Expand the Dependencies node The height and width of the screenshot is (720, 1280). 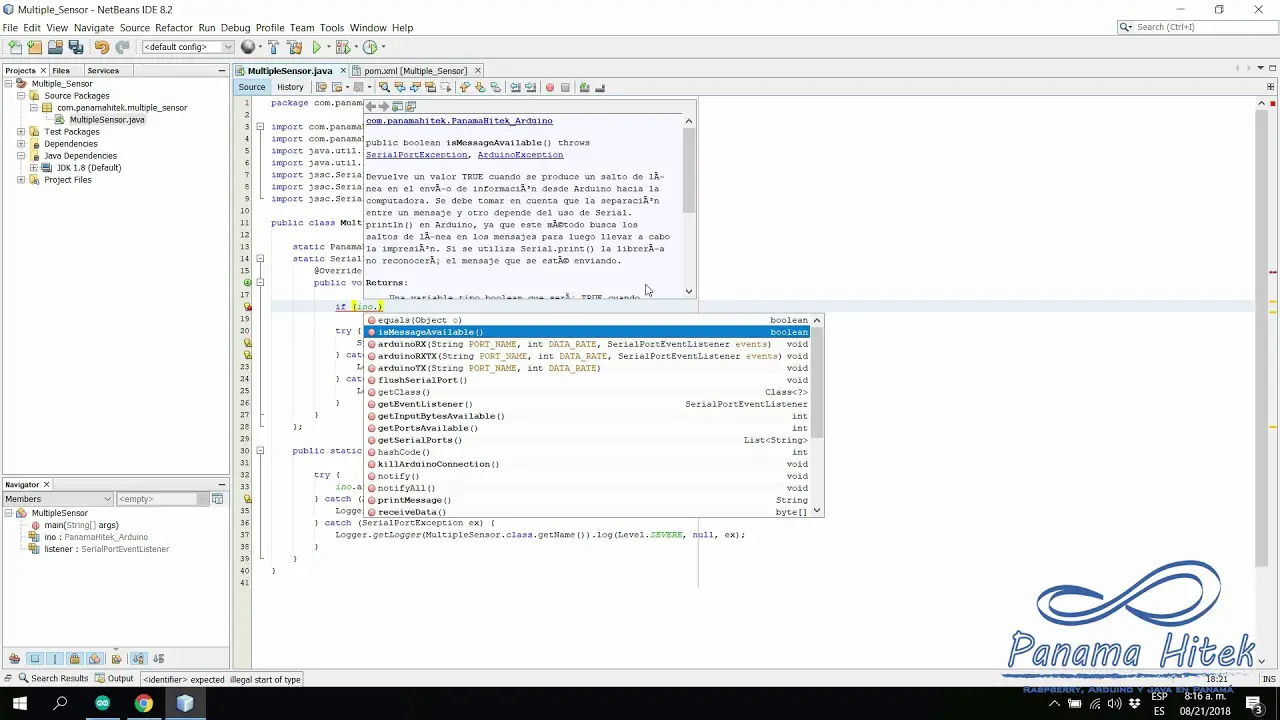[x=21, y=143]
